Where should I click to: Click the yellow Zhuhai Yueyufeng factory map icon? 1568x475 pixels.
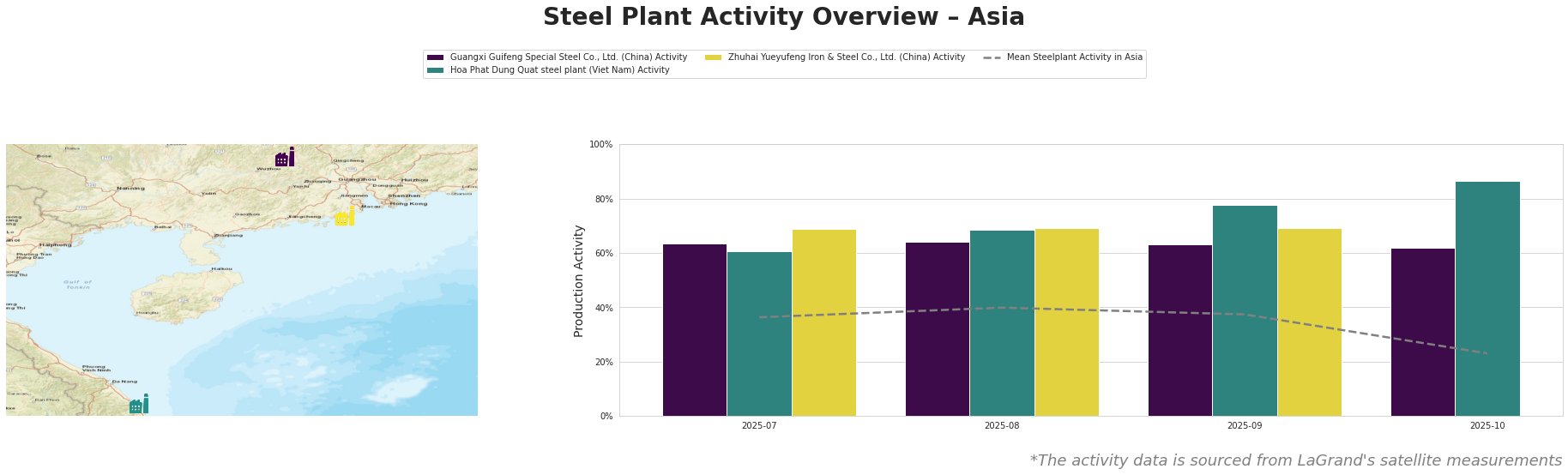(x=345, y=217)
